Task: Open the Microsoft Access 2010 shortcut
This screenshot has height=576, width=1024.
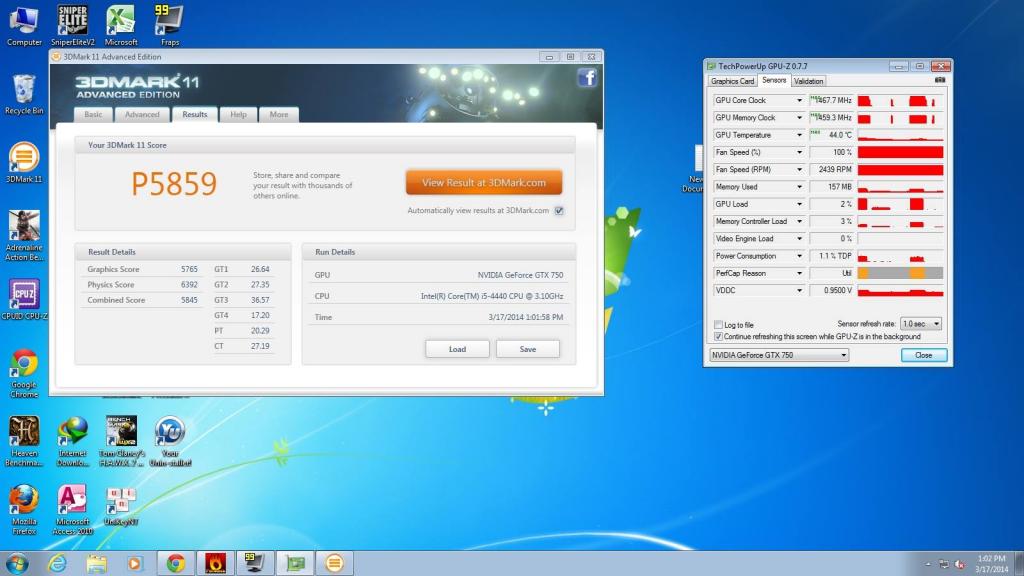Action: tap(72, 510)
